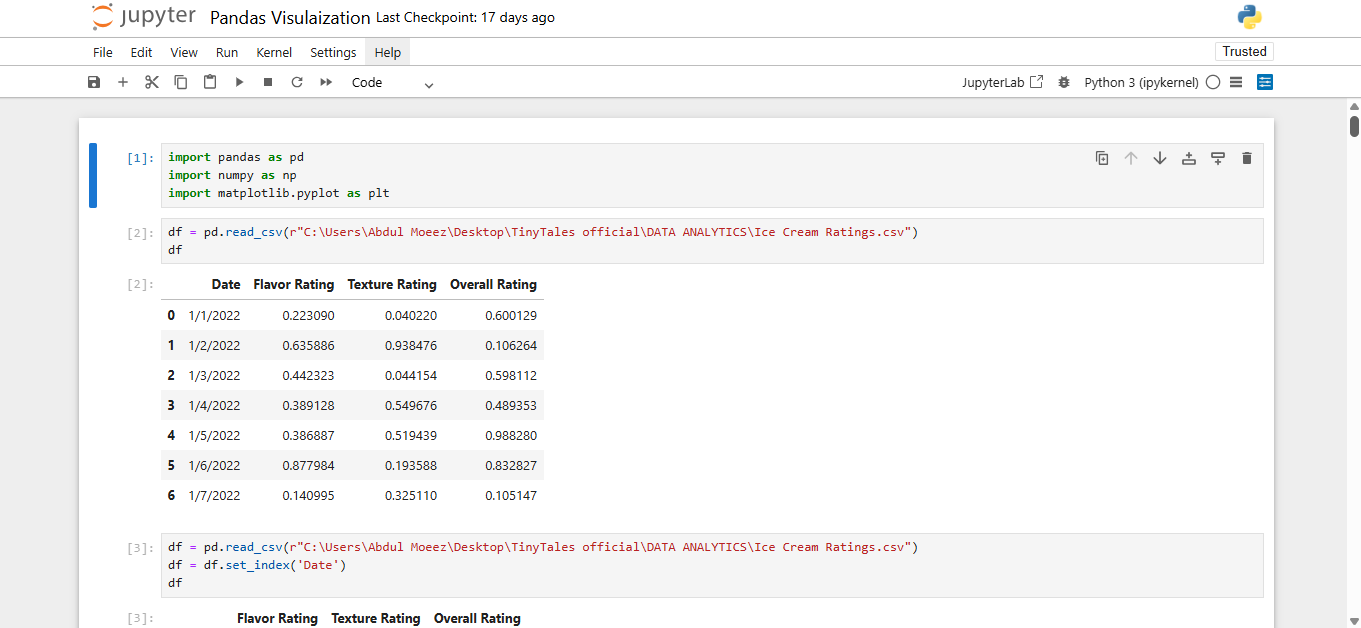
Task: Click the [1]: input prompt
Action: pyautogui.click(x=141, y=158)
